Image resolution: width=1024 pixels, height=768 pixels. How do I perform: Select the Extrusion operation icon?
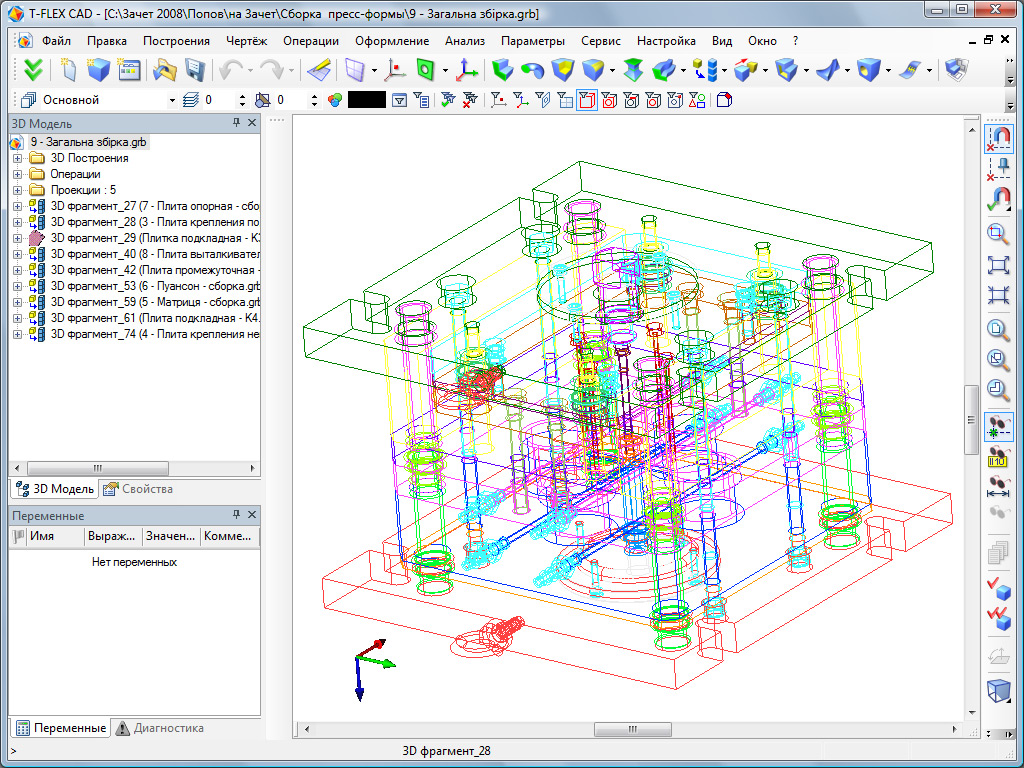click(x=502, y=70)
